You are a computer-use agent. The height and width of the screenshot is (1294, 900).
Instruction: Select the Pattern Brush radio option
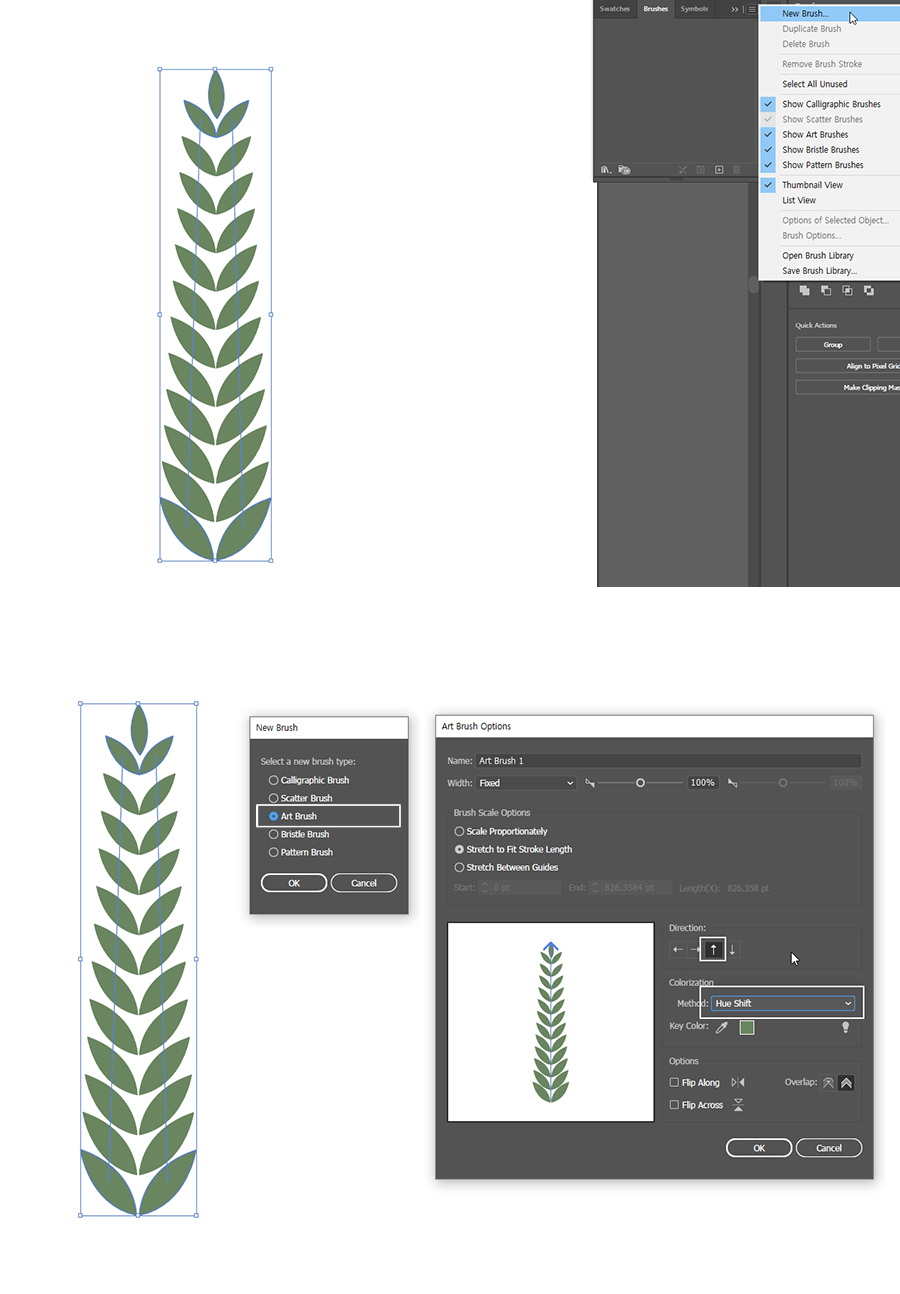click(x=274, y=852)
